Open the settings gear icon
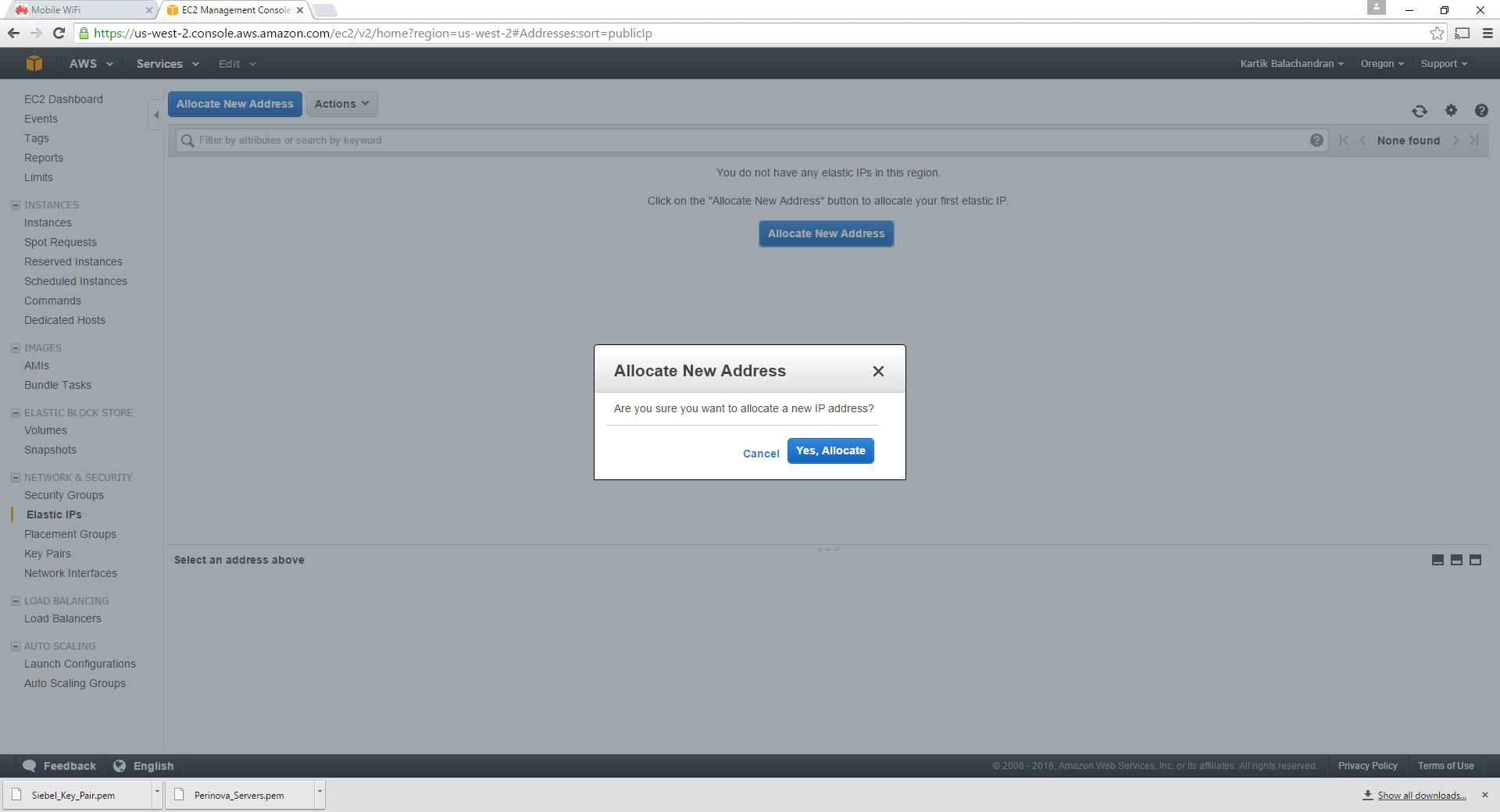1500x812 pixels. coord(1451,110)
